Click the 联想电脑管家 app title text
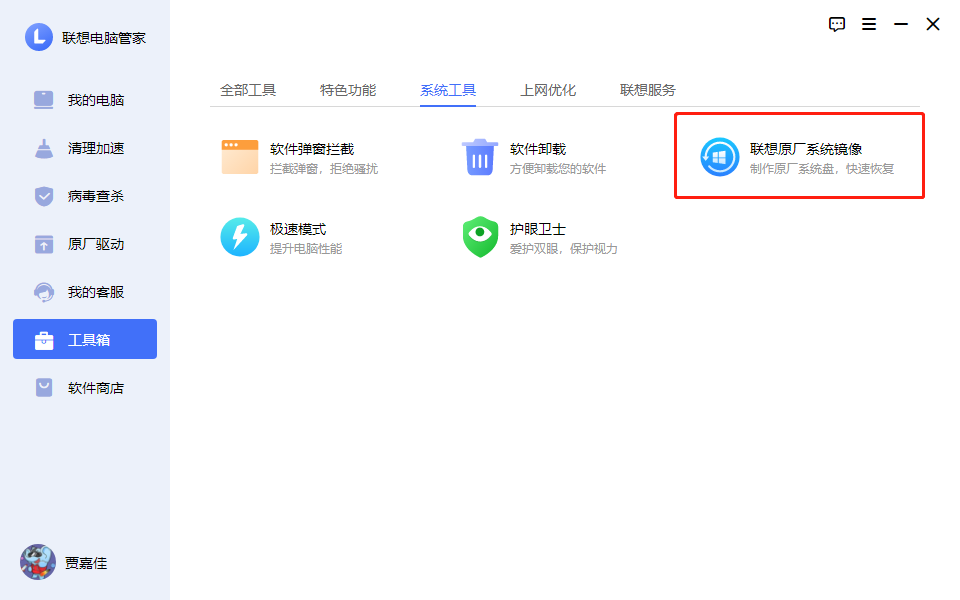 click(104, 38)
